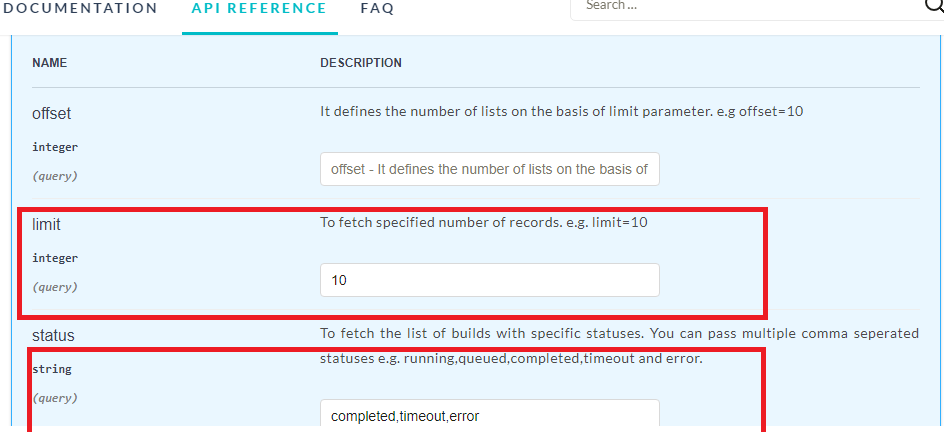Click the limit input containing 10

pos(490,281)
